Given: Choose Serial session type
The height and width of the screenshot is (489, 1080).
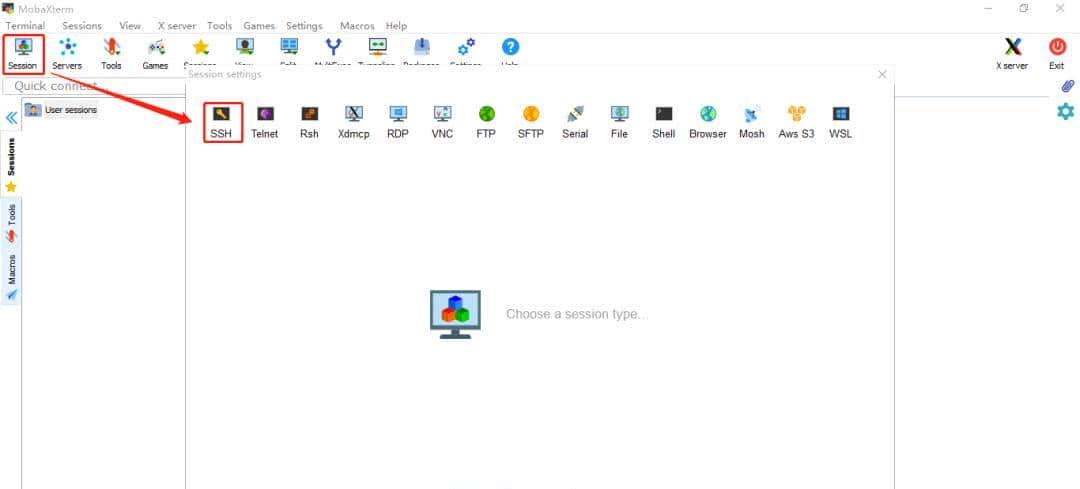Looking at the screenshot, I should 575,123.
